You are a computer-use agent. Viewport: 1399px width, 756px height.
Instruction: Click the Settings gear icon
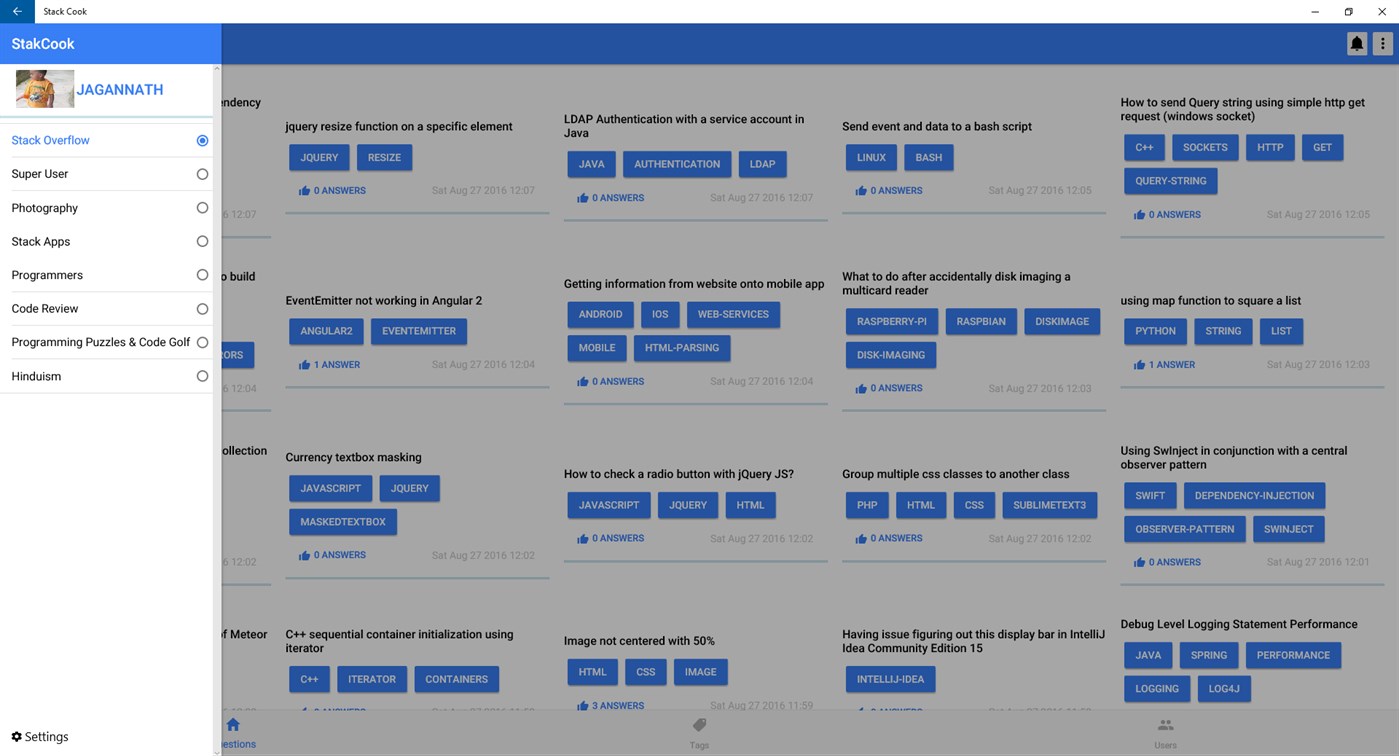pos(16,737)
